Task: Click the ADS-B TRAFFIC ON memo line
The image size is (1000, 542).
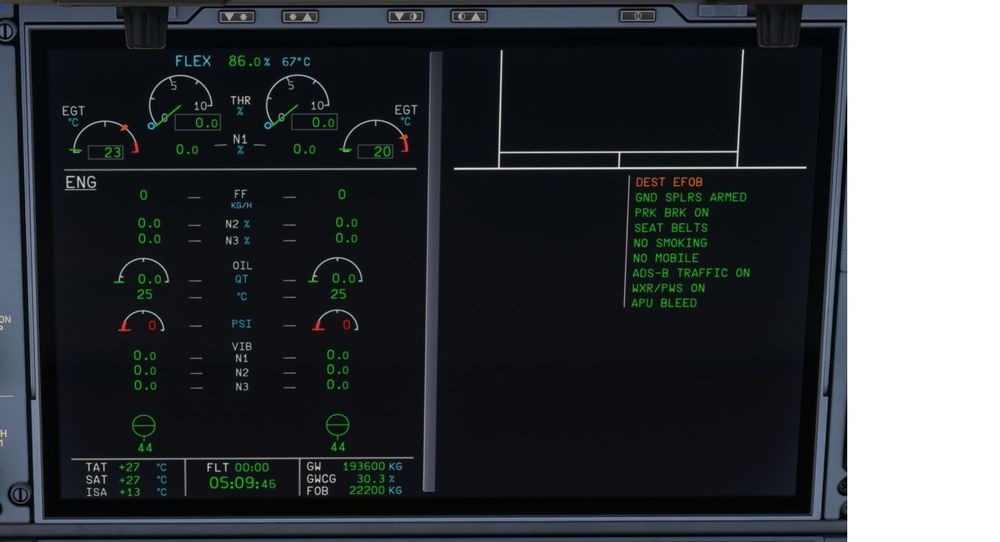Action: point(691,273)
